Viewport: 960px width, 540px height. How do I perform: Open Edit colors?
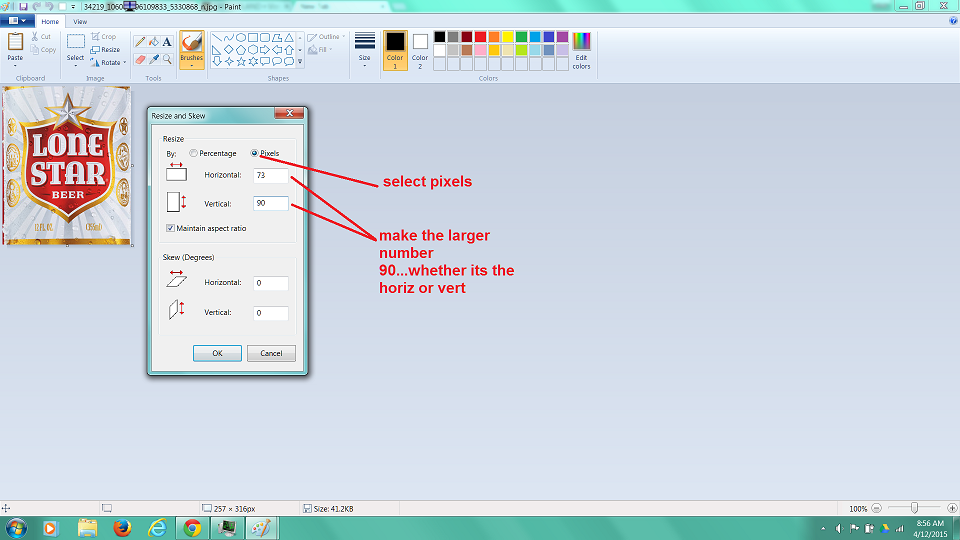coord(581,50)
